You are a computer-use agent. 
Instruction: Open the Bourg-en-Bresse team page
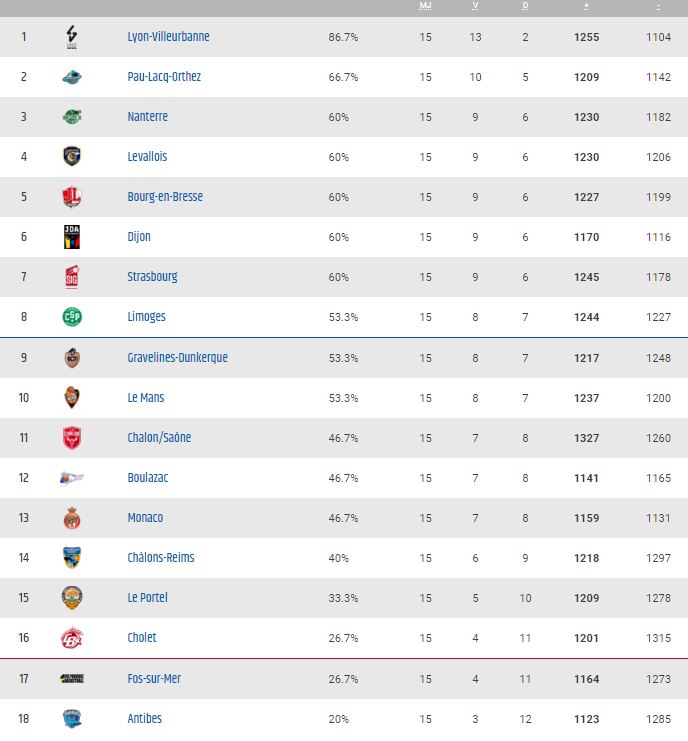tap(165, 197)
